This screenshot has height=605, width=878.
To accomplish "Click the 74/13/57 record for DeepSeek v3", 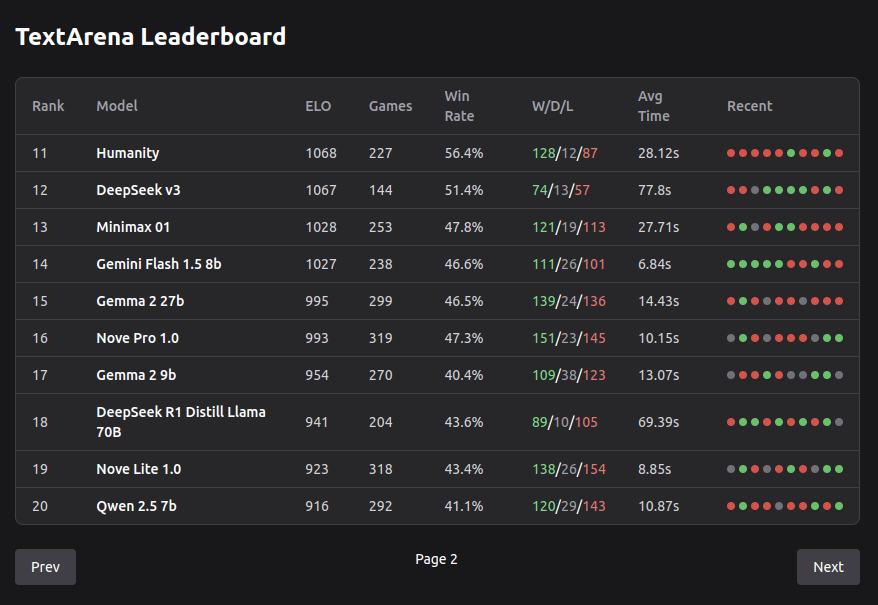I will point(561,190).
